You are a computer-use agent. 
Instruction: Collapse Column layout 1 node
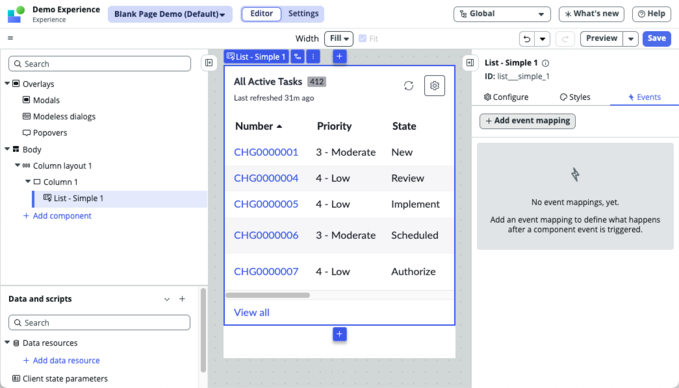(18, 165)
